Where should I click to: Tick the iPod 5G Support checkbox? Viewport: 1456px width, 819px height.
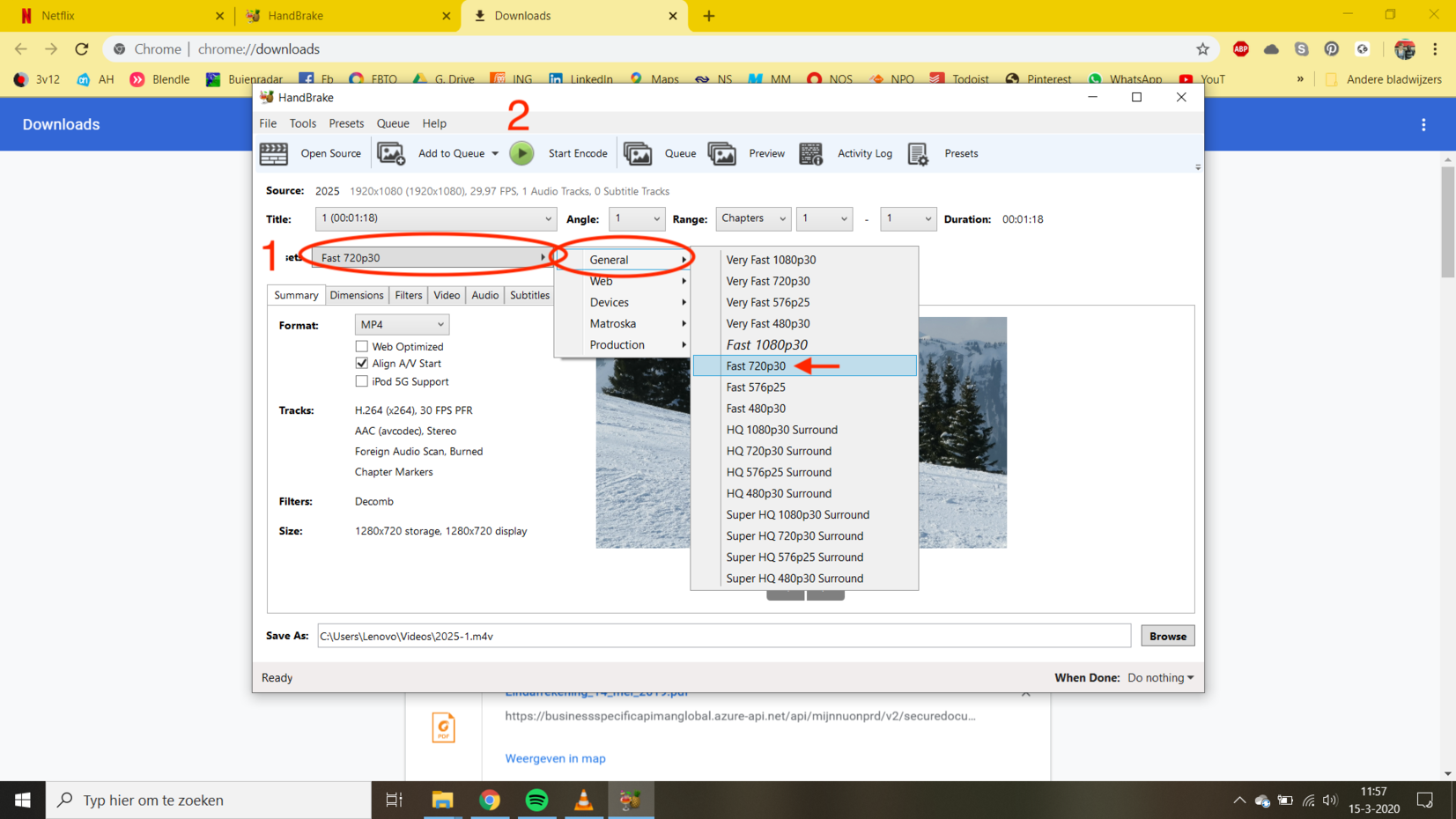(x=362, y=381)
